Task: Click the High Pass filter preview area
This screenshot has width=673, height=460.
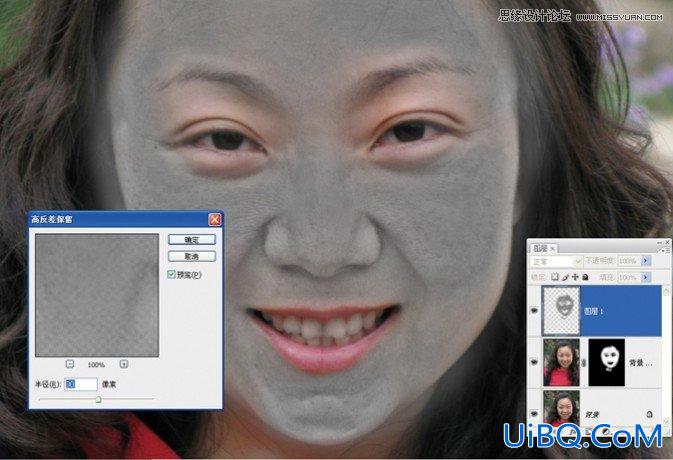Action: tap(97, 295)
